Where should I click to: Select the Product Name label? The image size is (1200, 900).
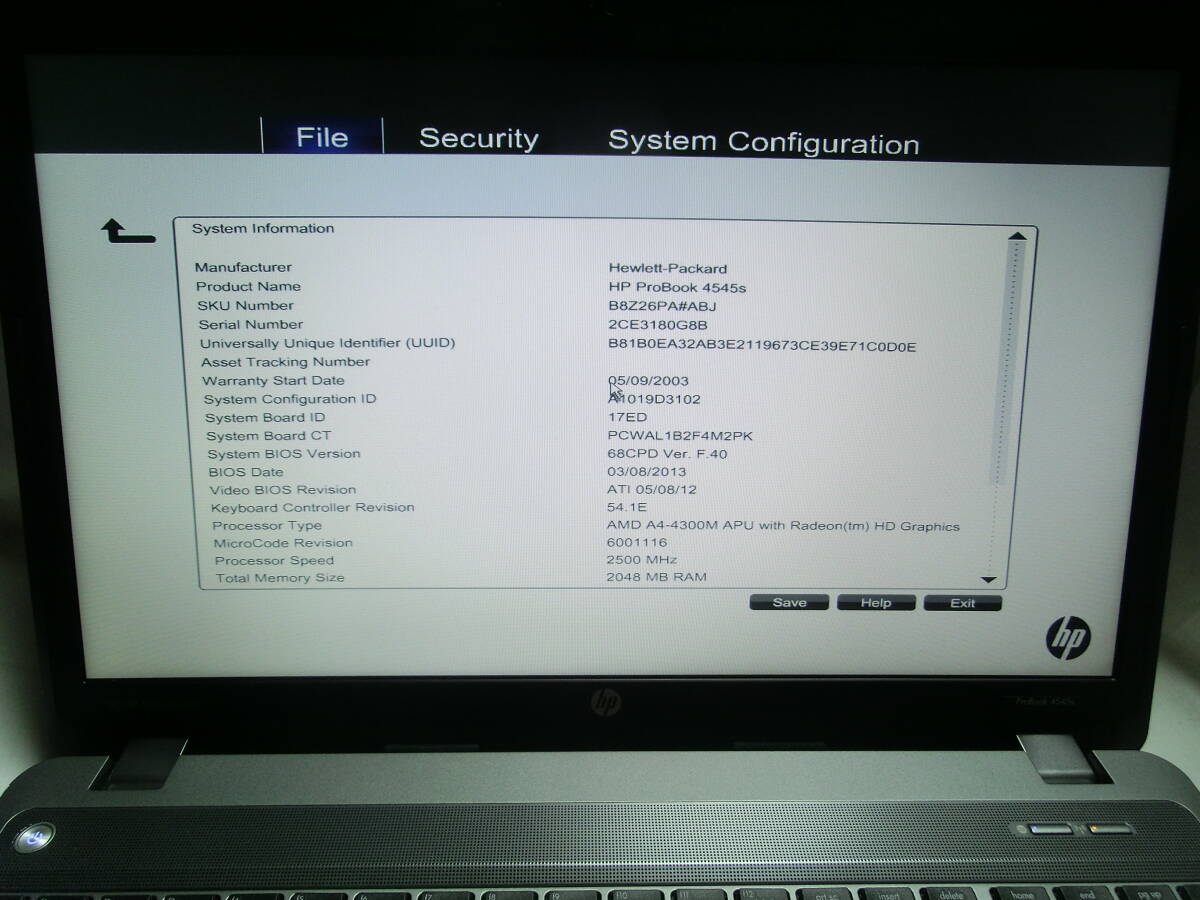coord(248,286)
